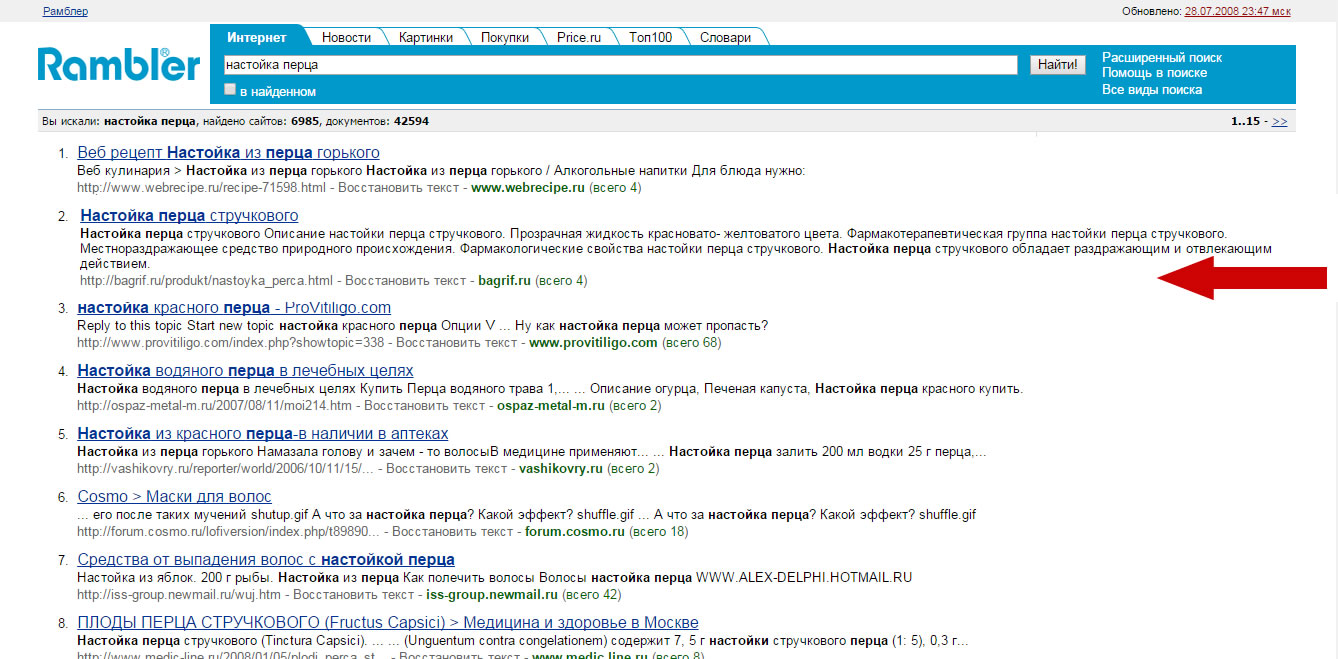This screenshot has height=659, width=1338.
Task: Click Восстановить текст for webrecipe.ru result
Action: [x=400, y=187]
